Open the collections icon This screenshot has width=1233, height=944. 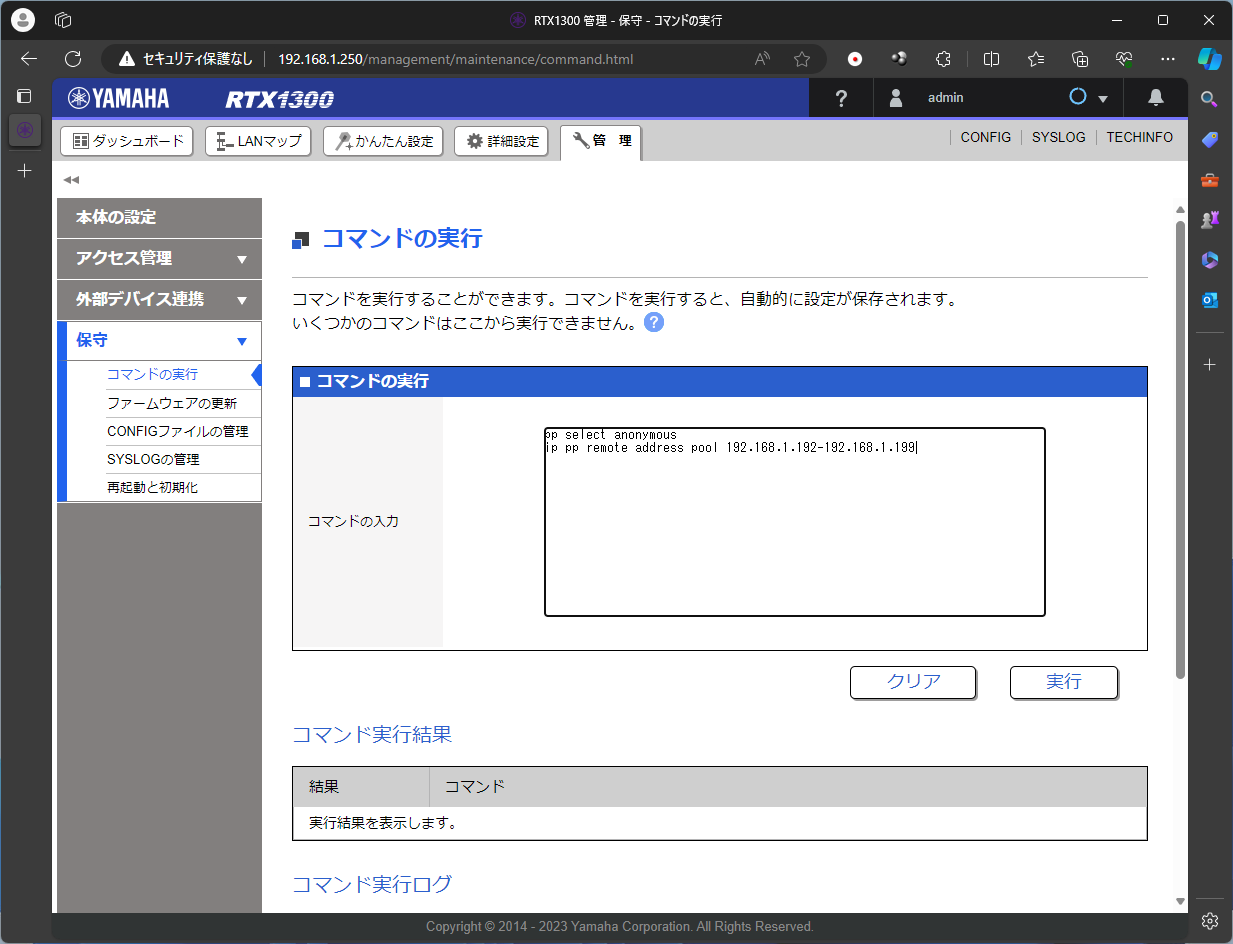coord(1080,59)
